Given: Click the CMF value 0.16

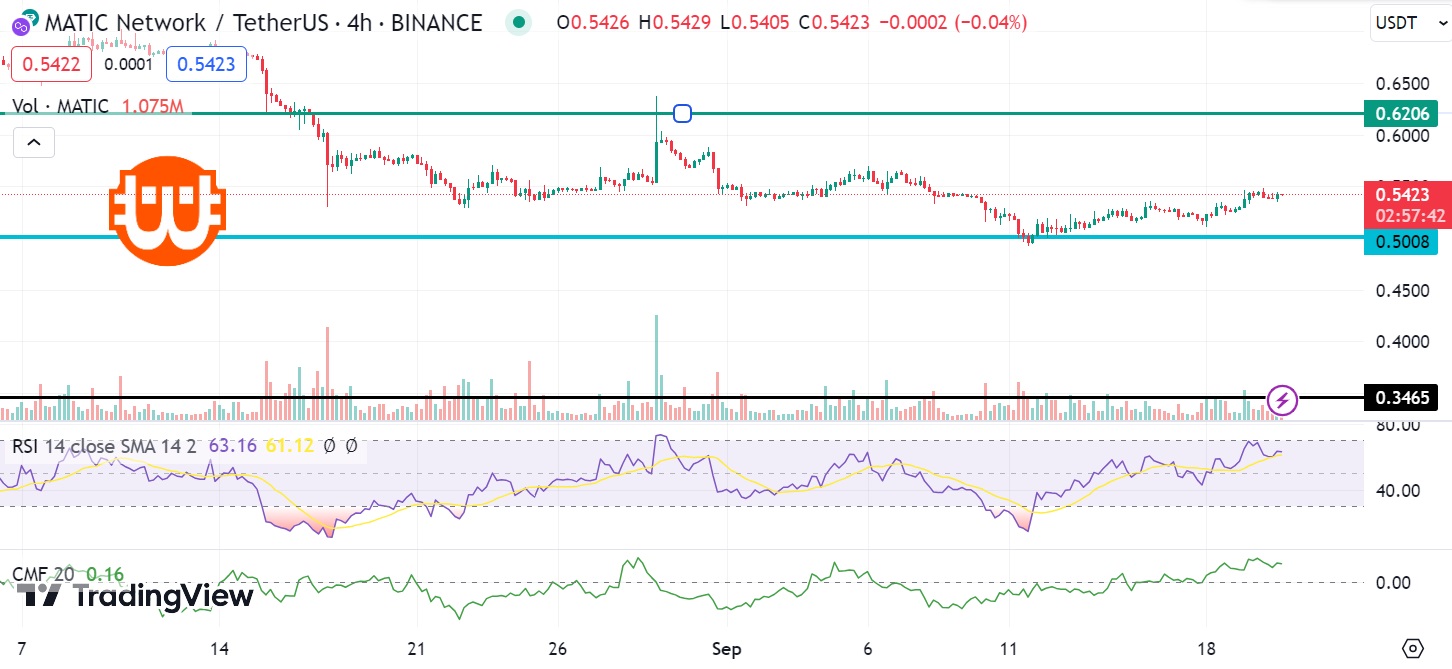Looking at the screenshot, I should [105, 574].
